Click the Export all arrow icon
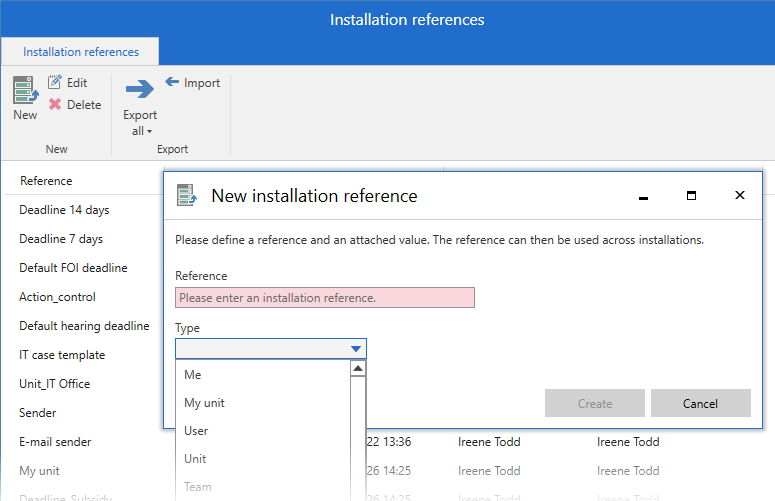The width and height of the screenshot is (775, 501). [x=140, y=89]
